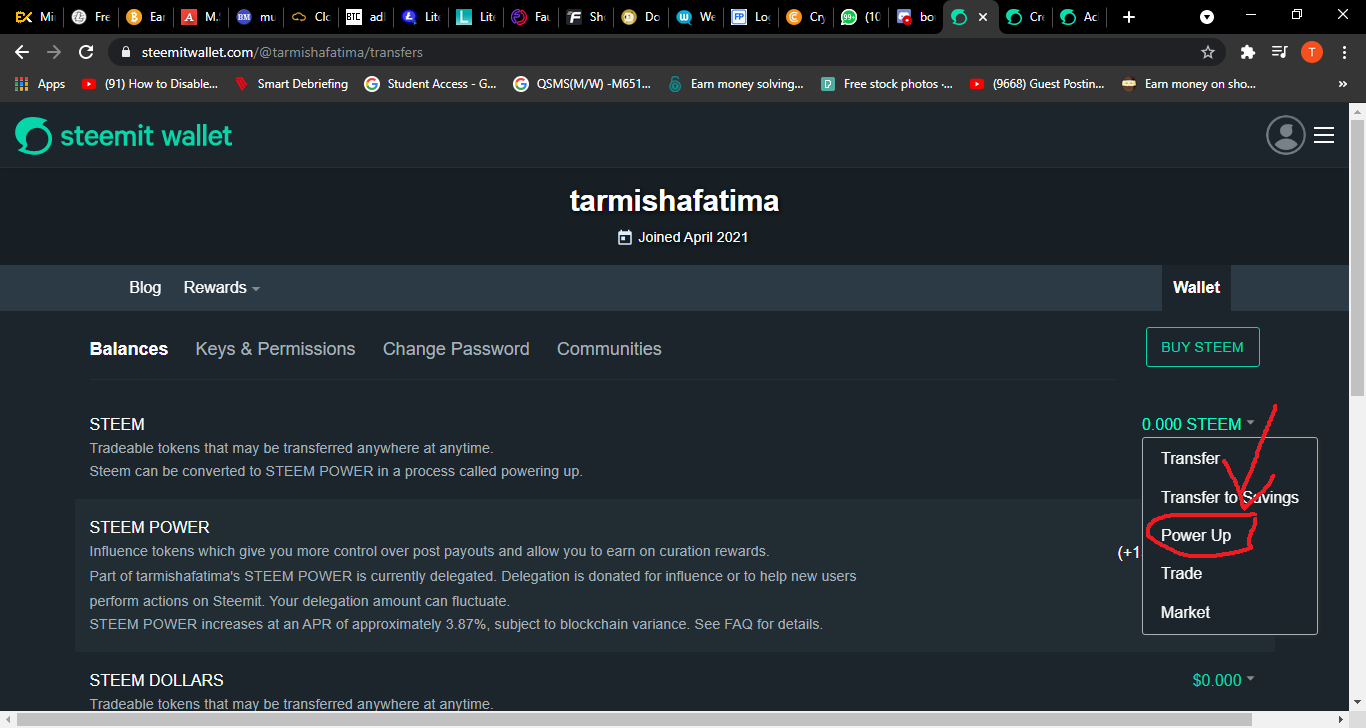This screenshot has width=1366, height=728.
Task: Switch to the Binance 'Mi' tab
Action: pos(35,17)
